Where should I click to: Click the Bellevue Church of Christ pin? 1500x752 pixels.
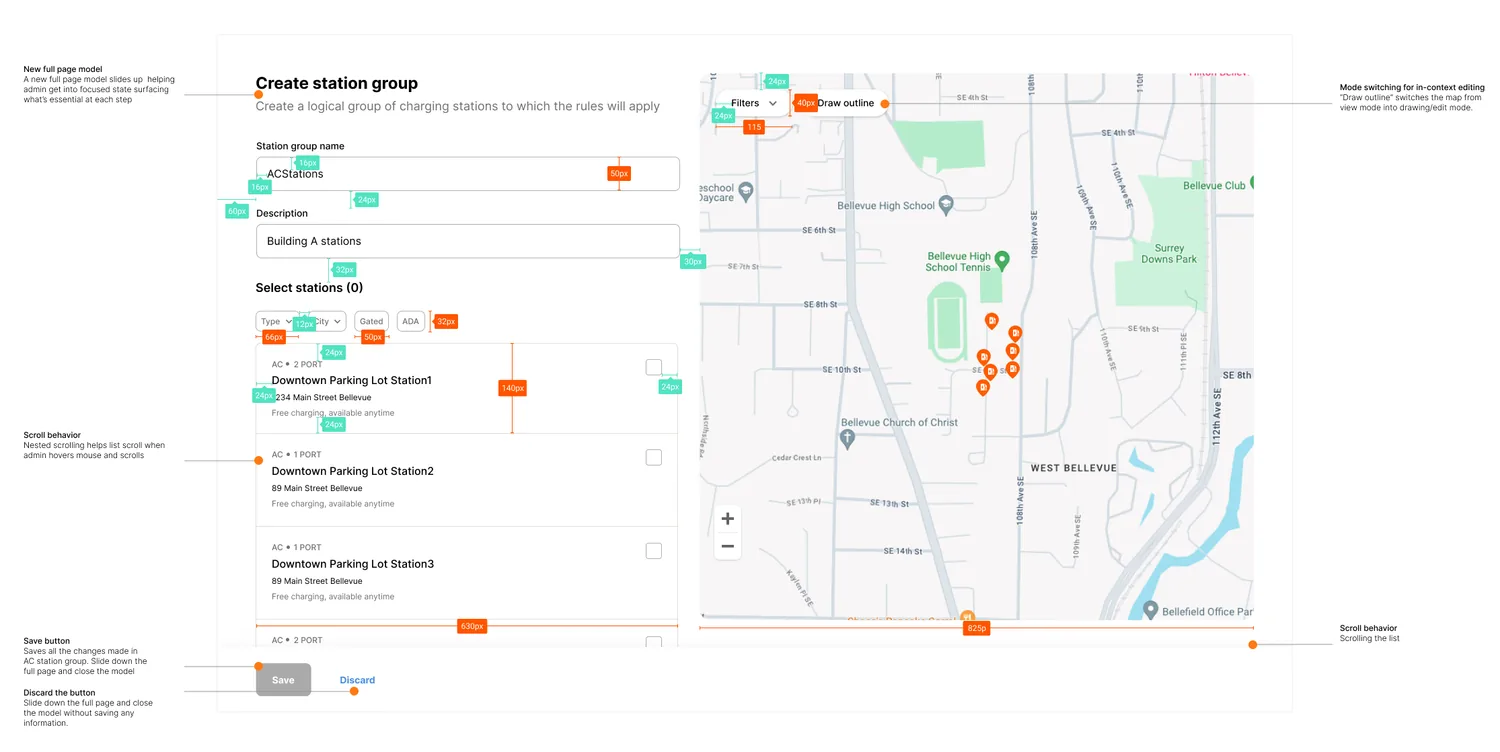(847, 438)
